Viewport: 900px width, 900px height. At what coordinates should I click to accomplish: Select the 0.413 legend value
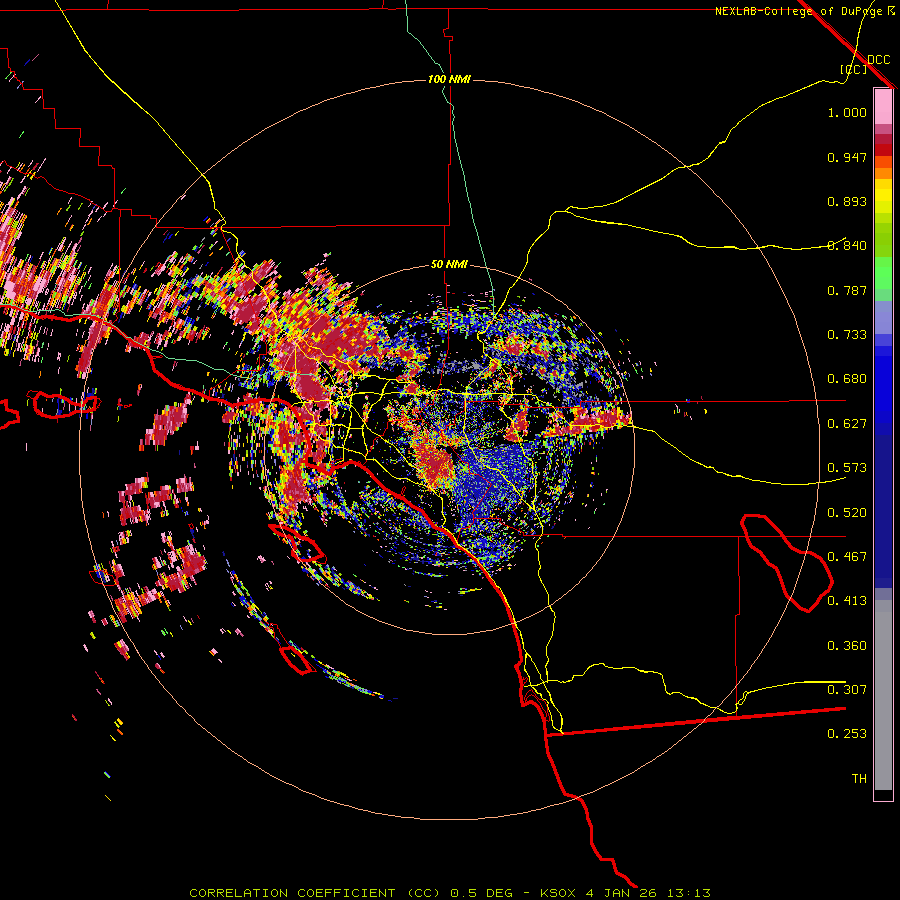847,601
